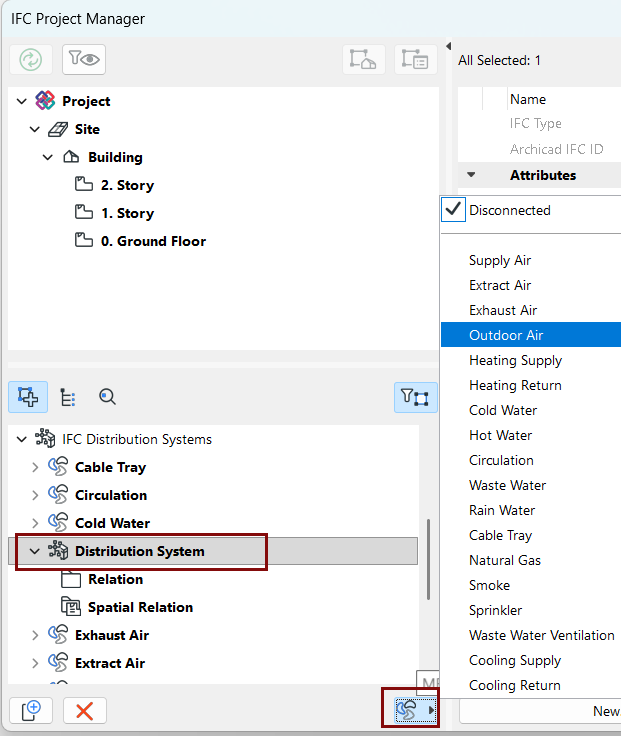Collapse the Project tree node
This screenshot has height=736, width=621.
pyautogui.click(x=22, y=101)
